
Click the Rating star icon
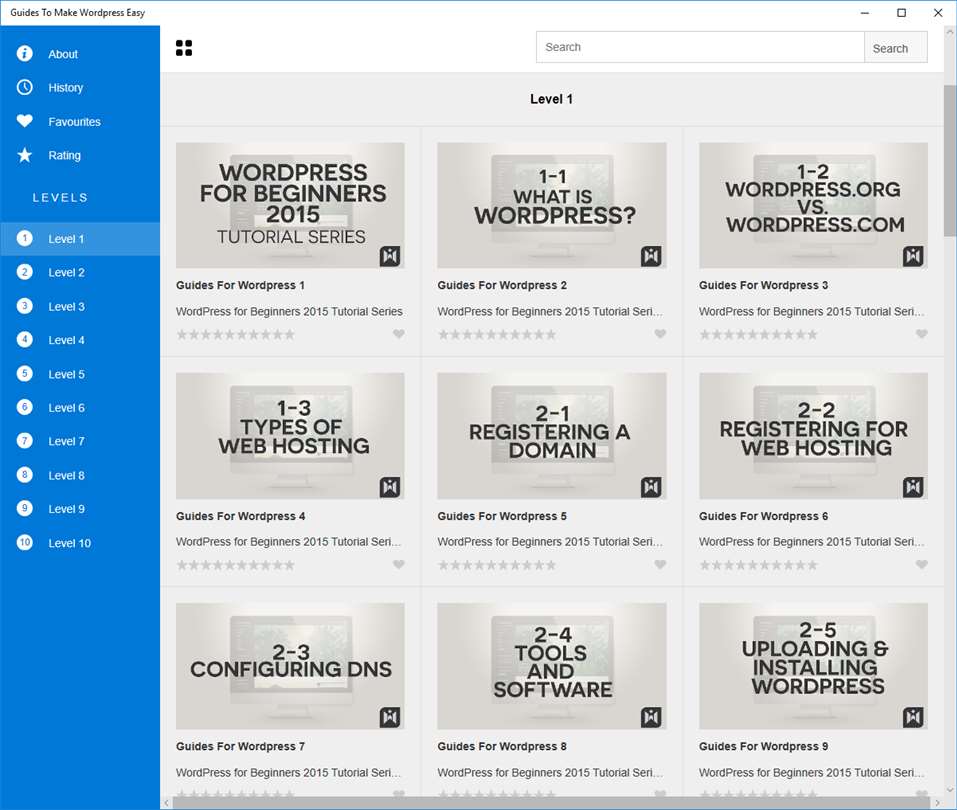24,155
